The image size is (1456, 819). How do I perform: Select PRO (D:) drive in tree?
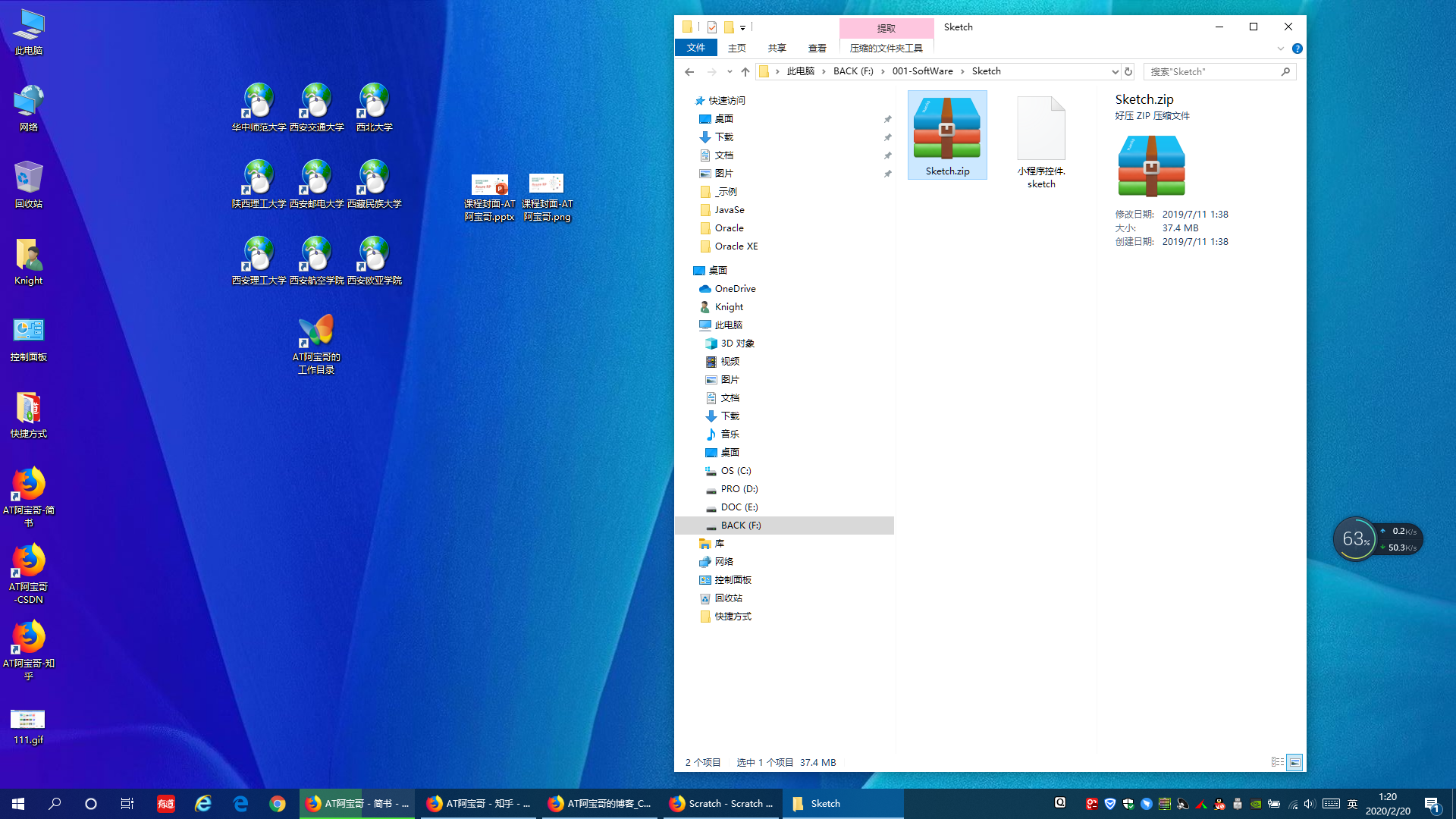click(x=739, y=489)
